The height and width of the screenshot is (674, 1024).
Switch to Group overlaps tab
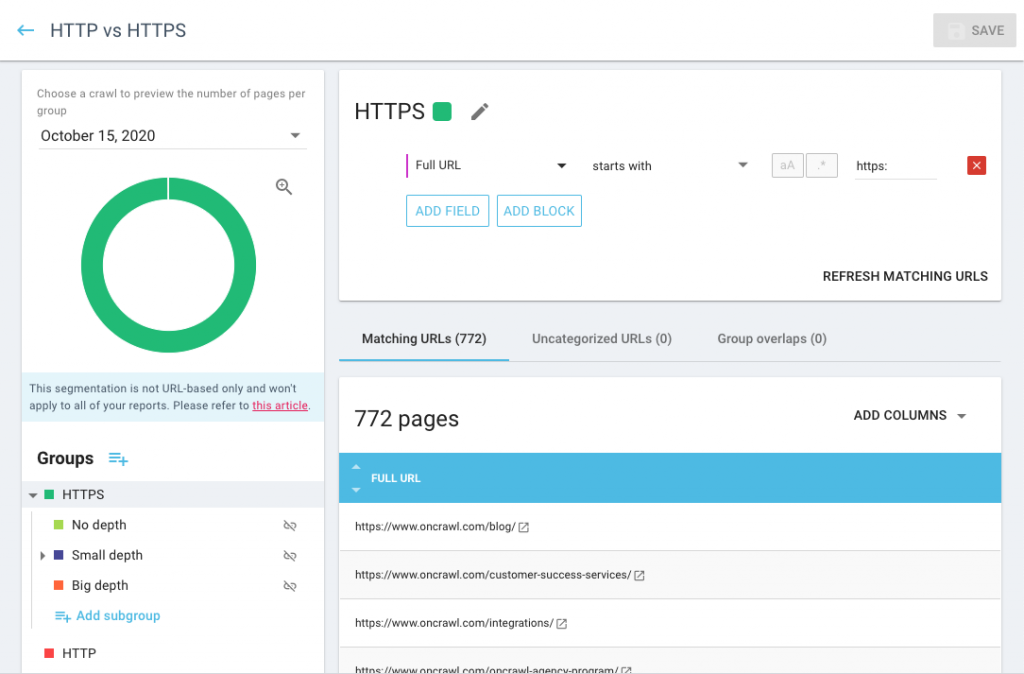[x=771, y=339]
